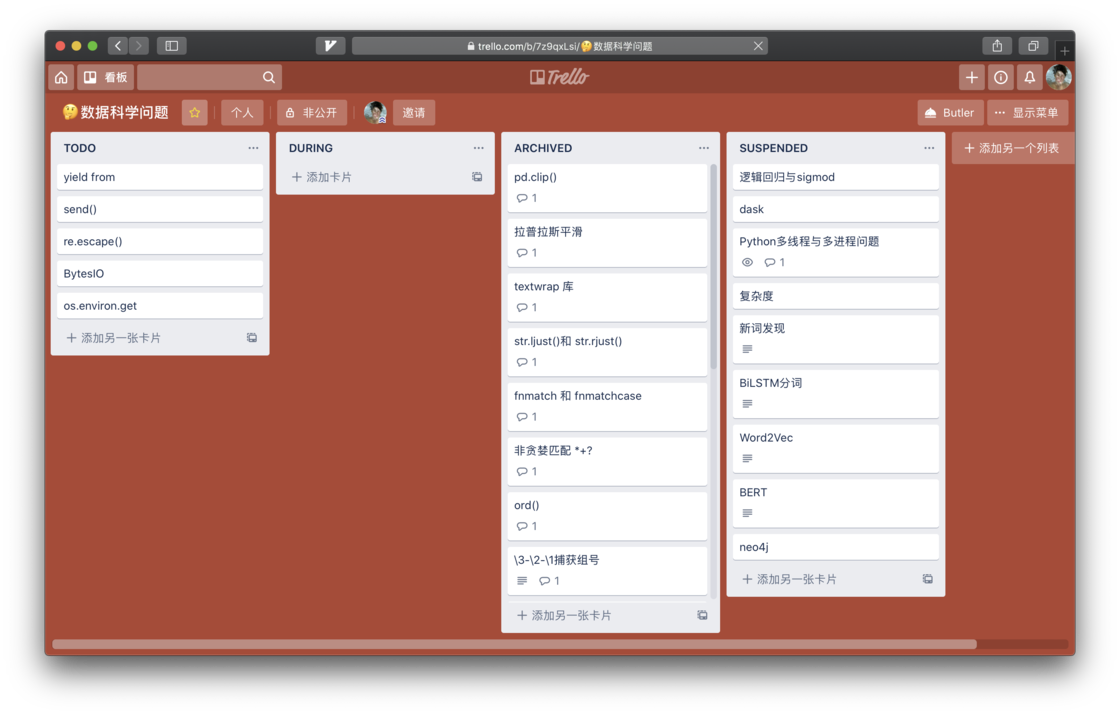Open Butler automation
This screenshot has height=715, width=1120.
coord(949,113)
